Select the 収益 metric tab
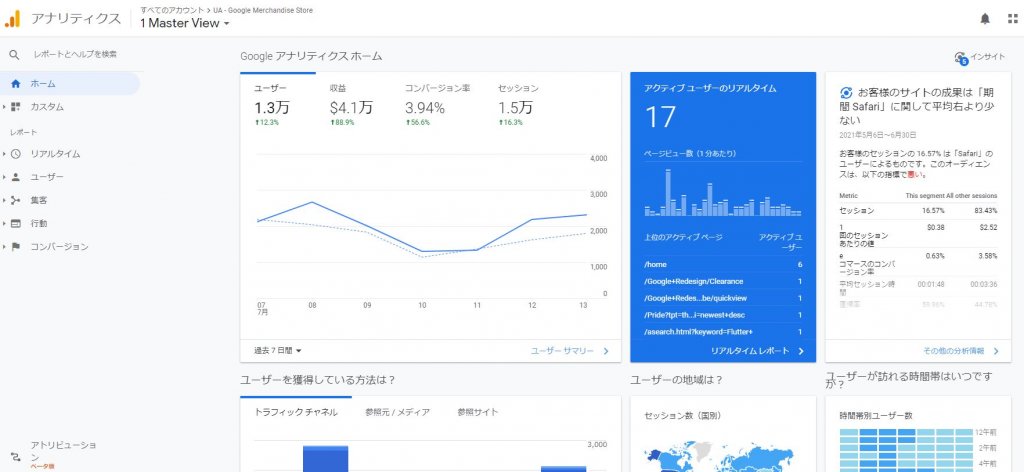 [x=355, y=106]
